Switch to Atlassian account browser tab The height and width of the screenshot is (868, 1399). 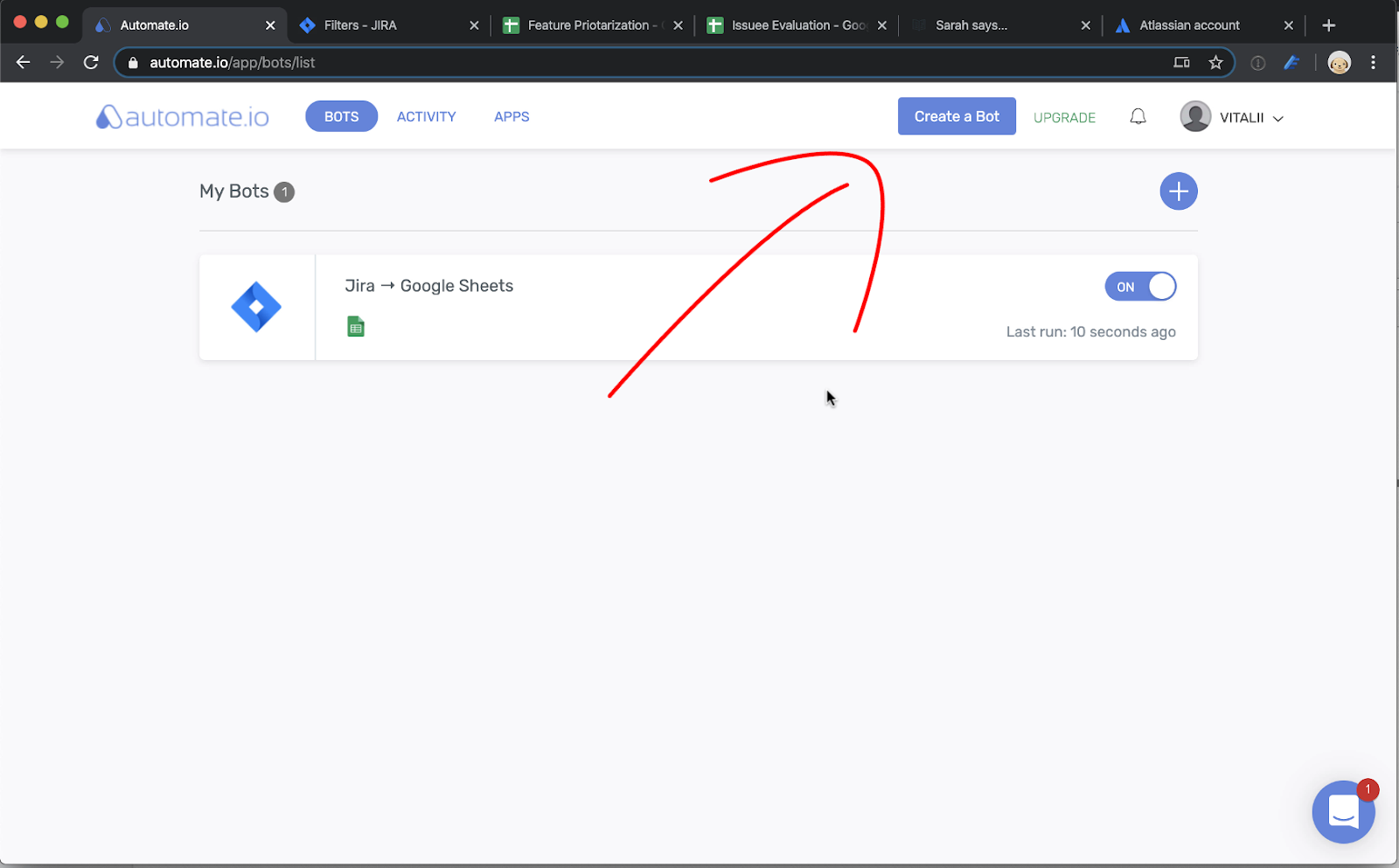click(1204, 25)
